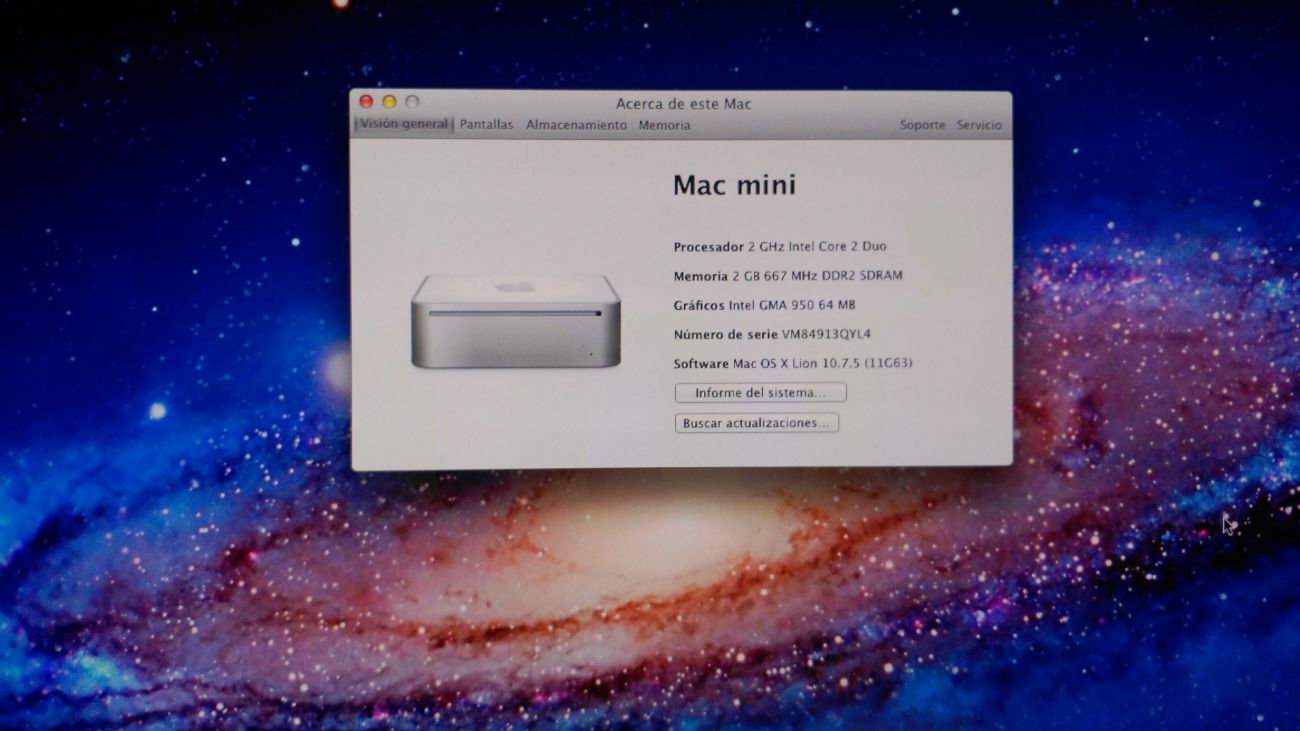The image size is (1300, 731).
Task: Click the gray zoom window button
Action: coord(412,102)
